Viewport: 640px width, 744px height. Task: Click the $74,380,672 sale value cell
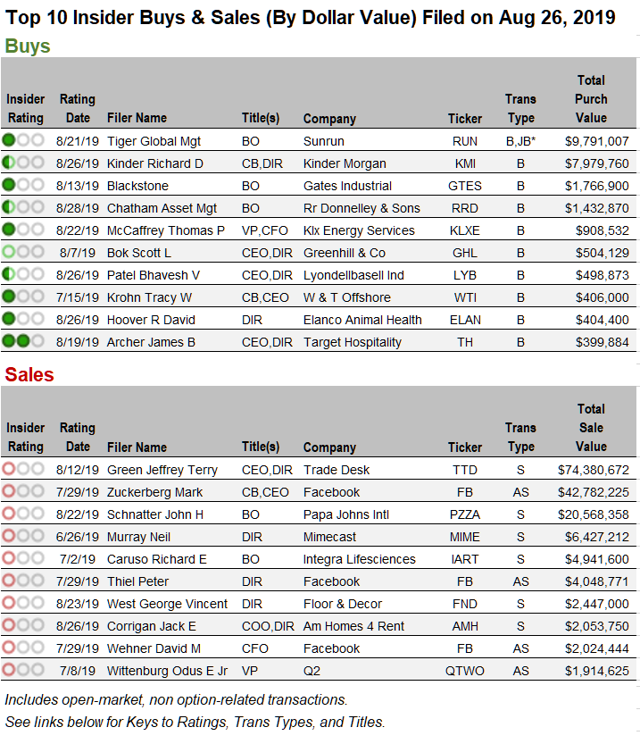(x=593, y=470)
